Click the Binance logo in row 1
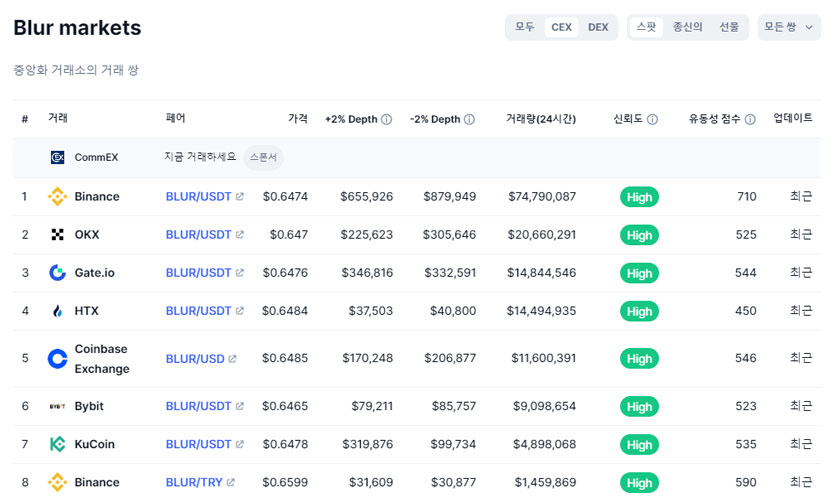Image resolution: width=840 pixels, height=500 pixels. pyautogui.click(x=57, y=197)
